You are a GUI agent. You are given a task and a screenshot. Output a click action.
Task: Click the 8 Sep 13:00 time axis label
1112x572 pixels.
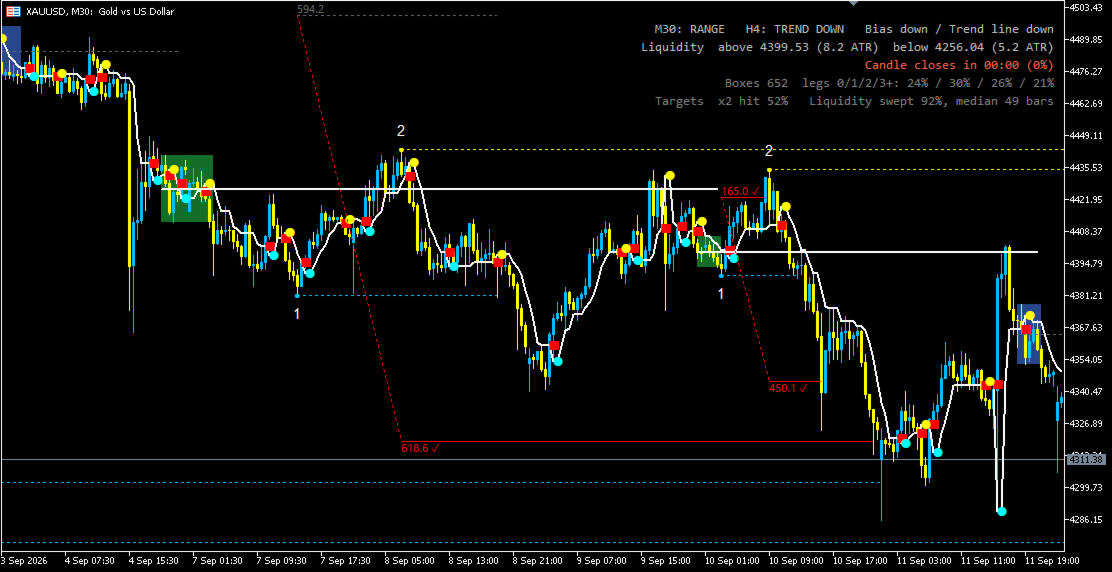click(x=477, y=560)
